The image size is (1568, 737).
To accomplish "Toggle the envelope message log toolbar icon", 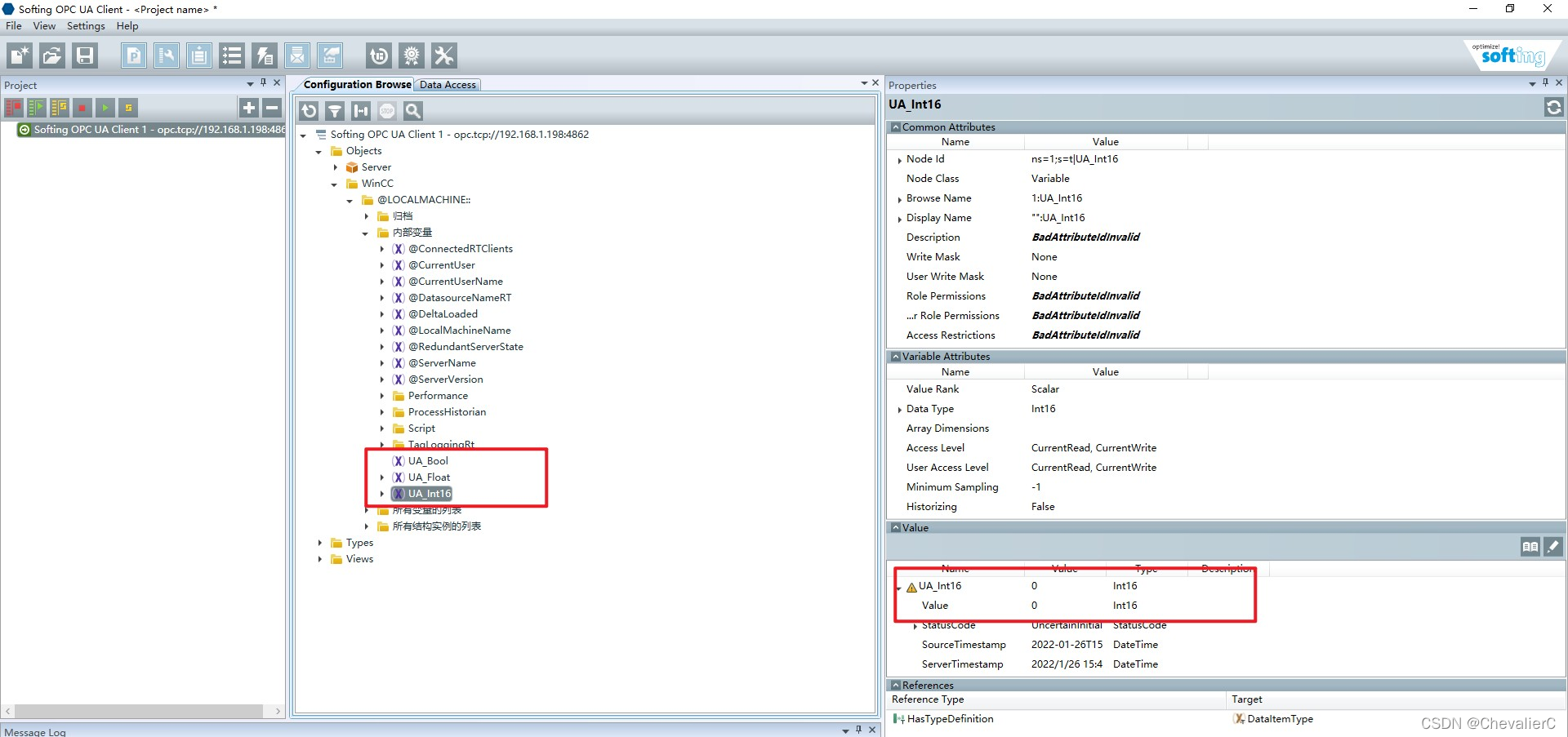I will tap(297, 55).
